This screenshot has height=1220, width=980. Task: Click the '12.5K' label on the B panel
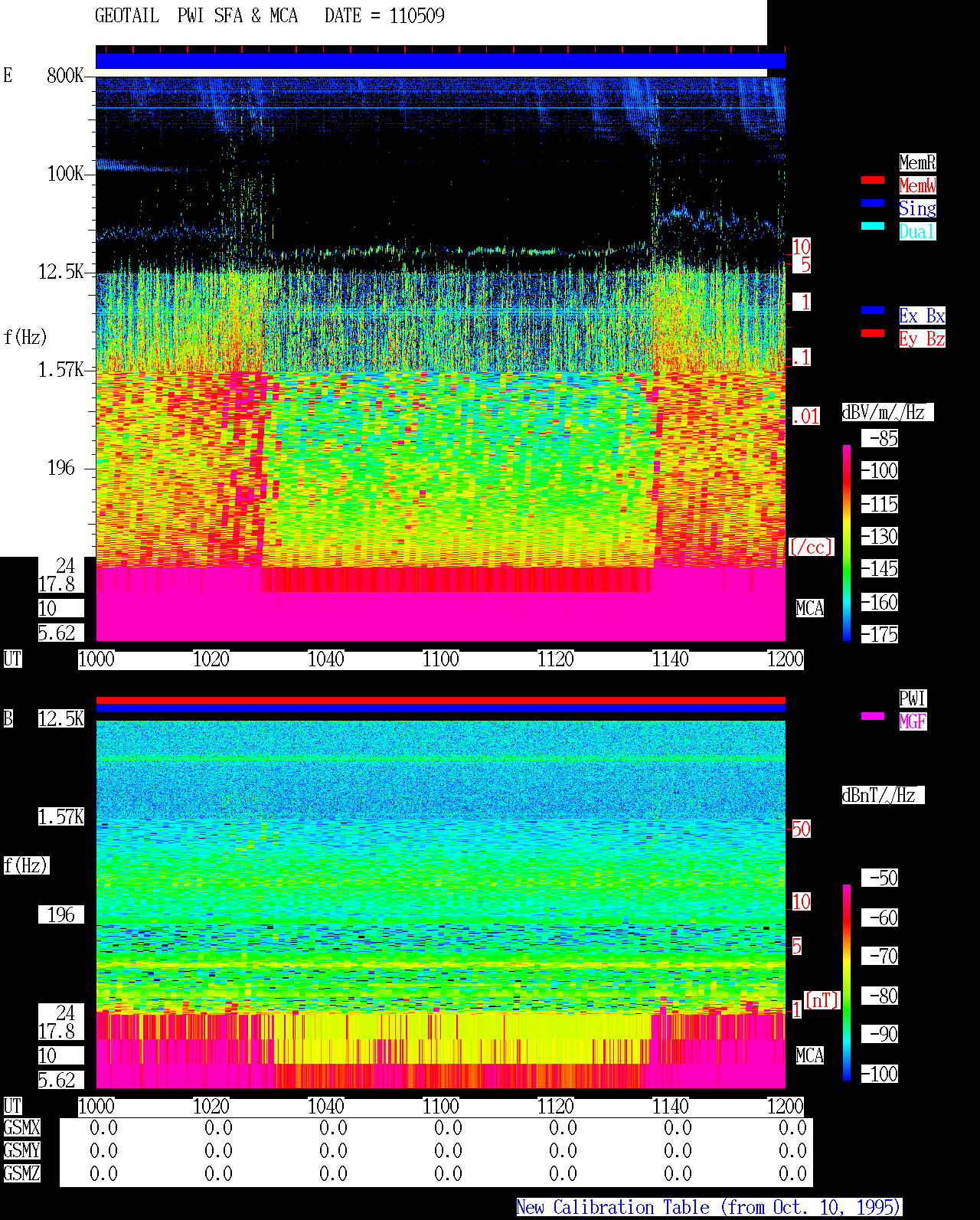click(60, 718)
